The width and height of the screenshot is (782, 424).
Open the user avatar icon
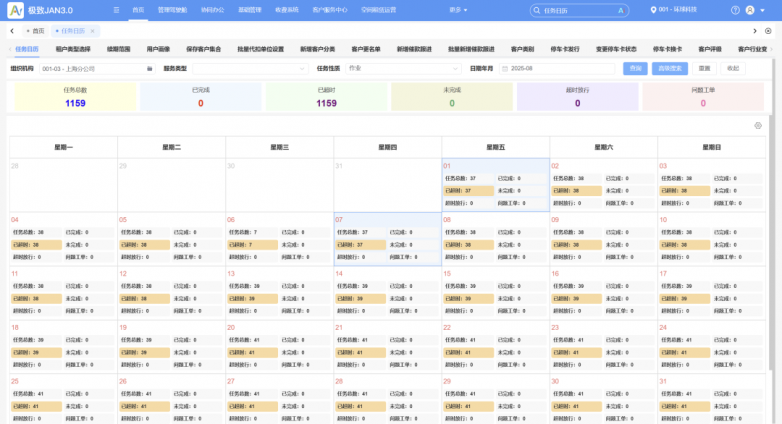(750, 9)
